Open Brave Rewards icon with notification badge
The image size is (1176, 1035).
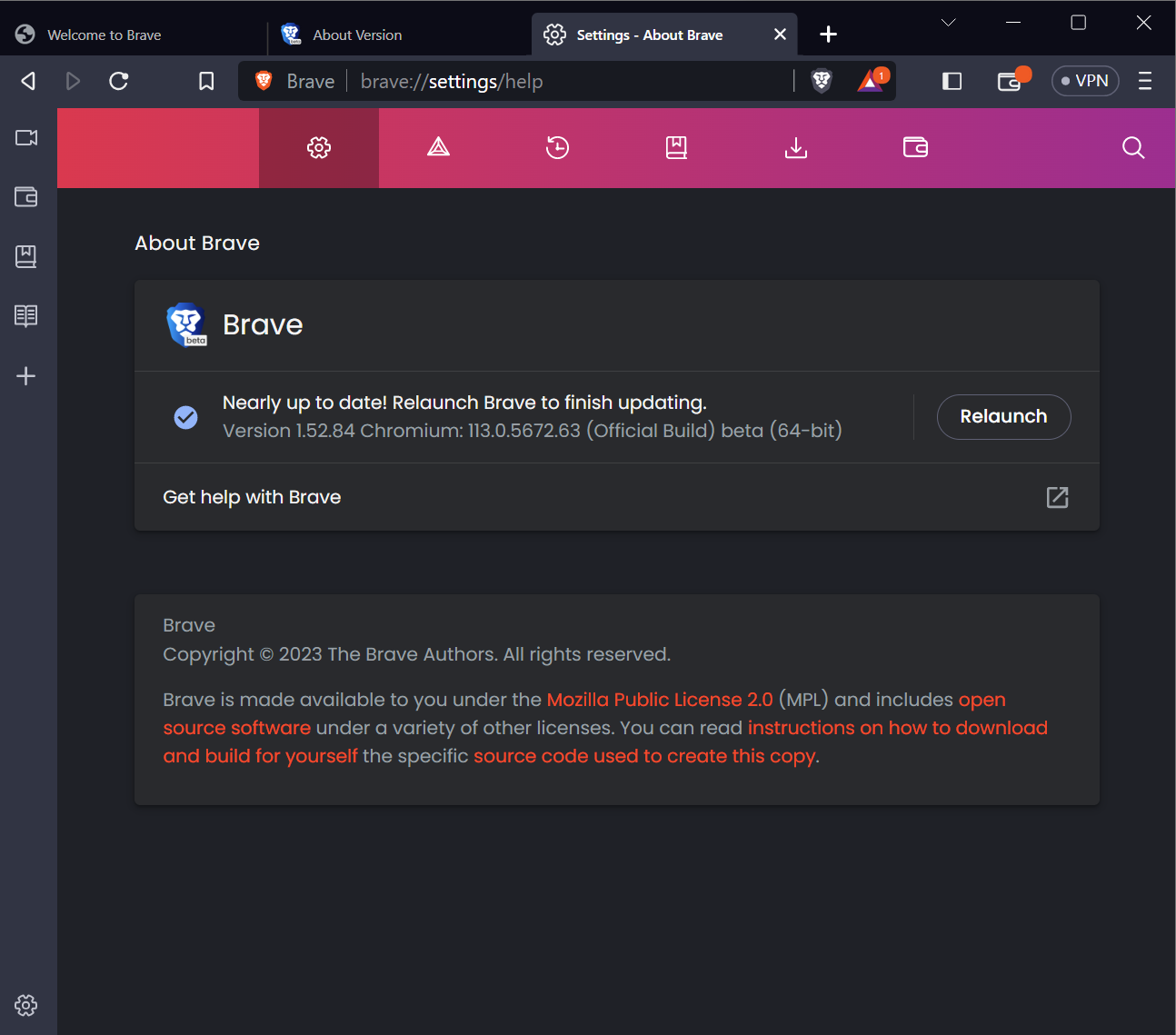coord(872,81)
